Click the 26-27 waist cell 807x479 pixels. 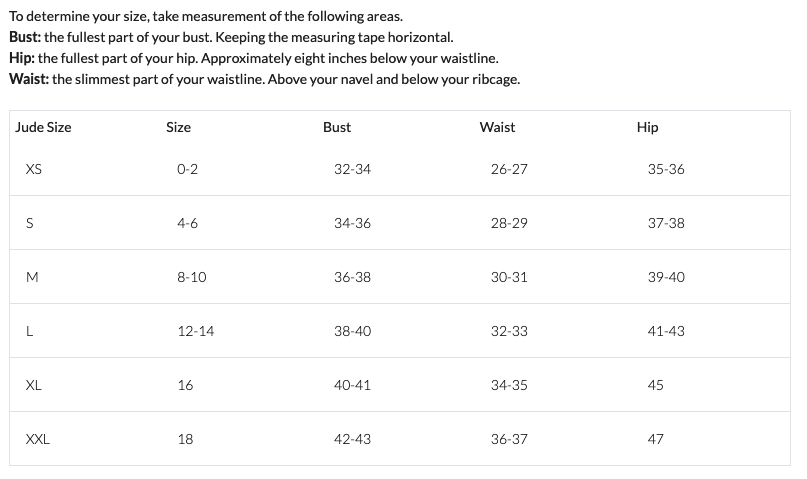point(509,169)
